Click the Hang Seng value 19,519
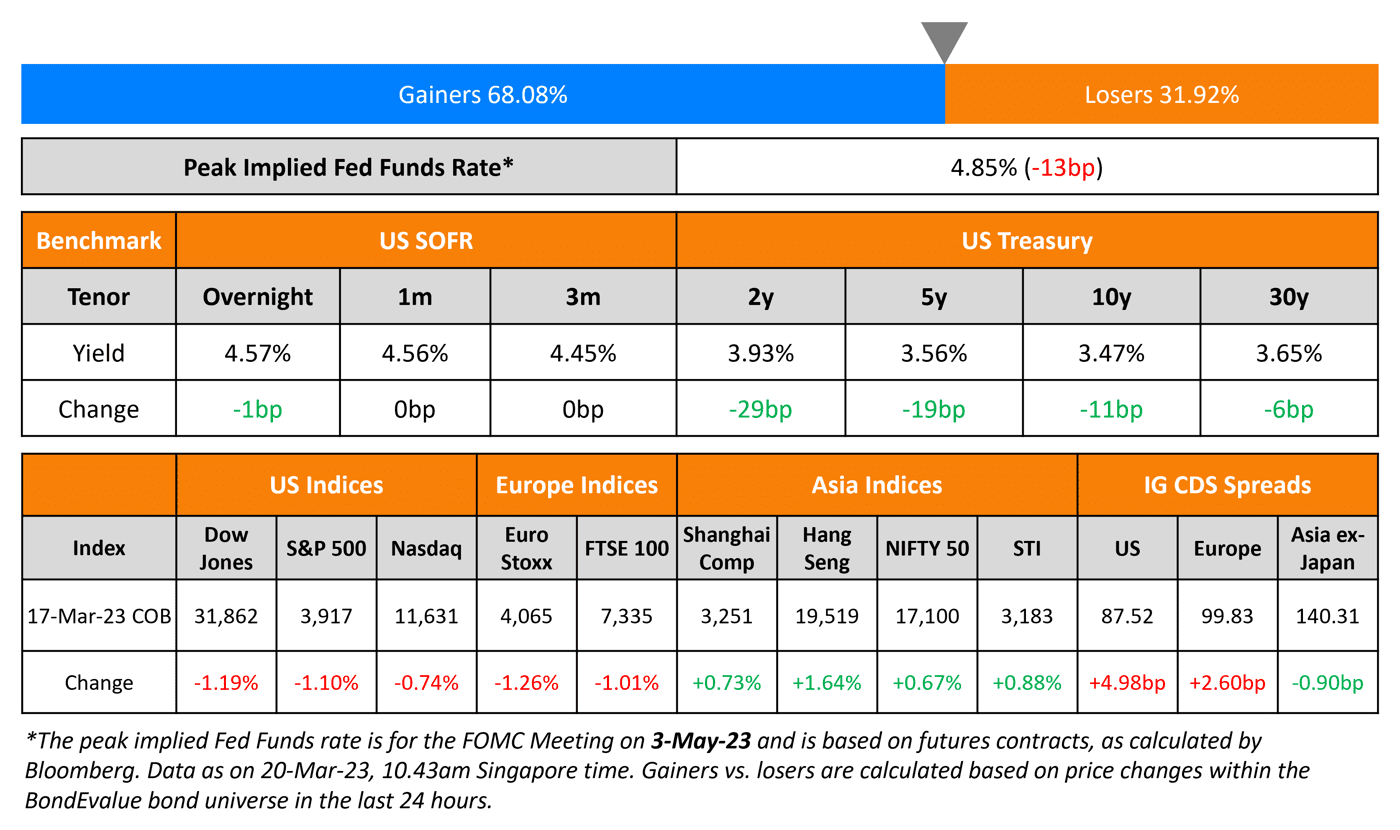The image size is (1400, 830). [x=826, y=616]
